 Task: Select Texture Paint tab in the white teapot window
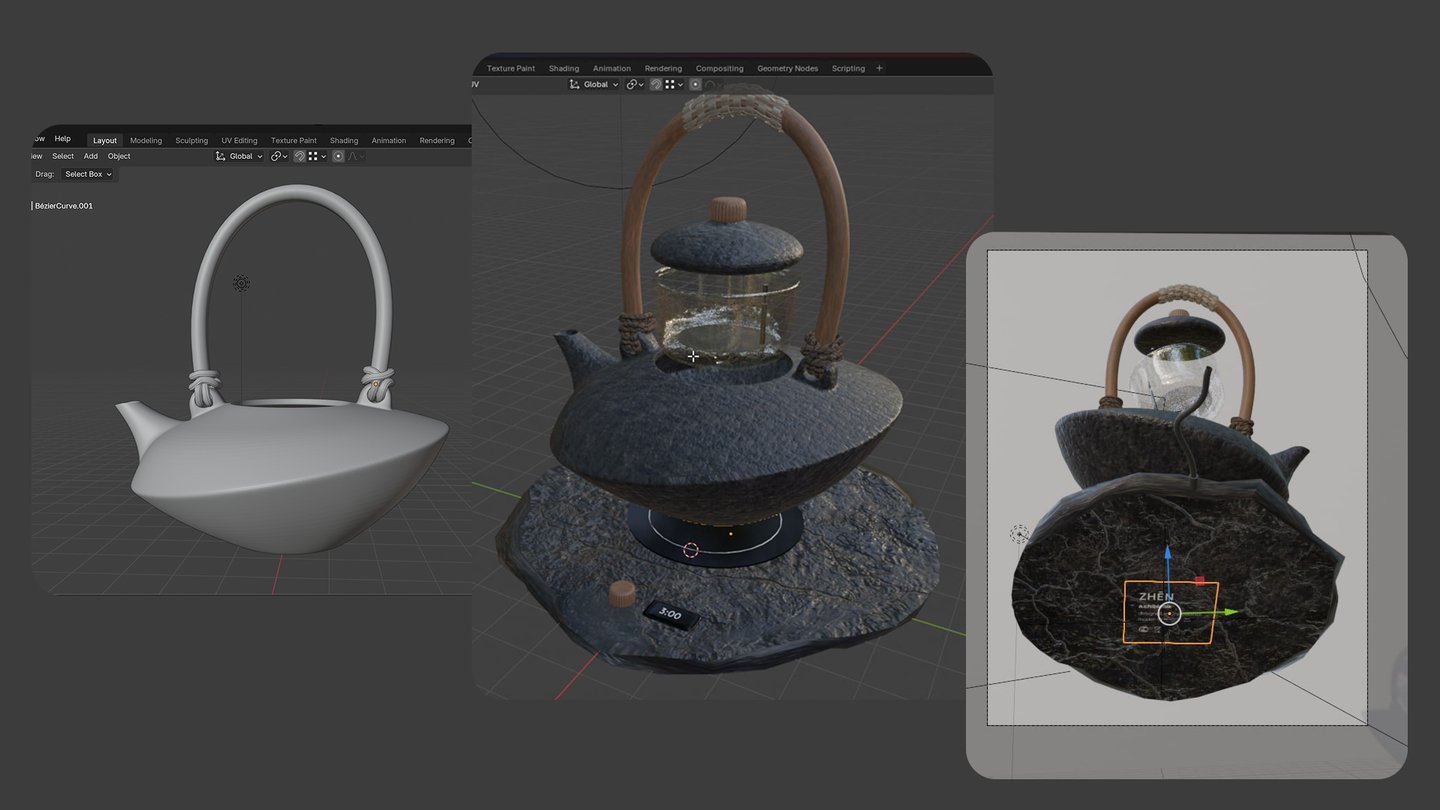294,141
